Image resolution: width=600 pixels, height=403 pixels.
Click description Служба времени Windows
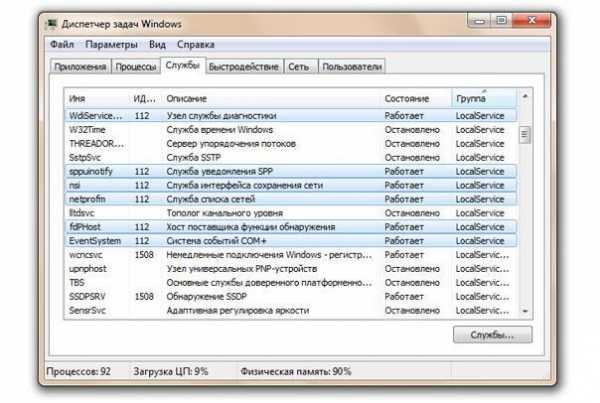coord(220,130)
